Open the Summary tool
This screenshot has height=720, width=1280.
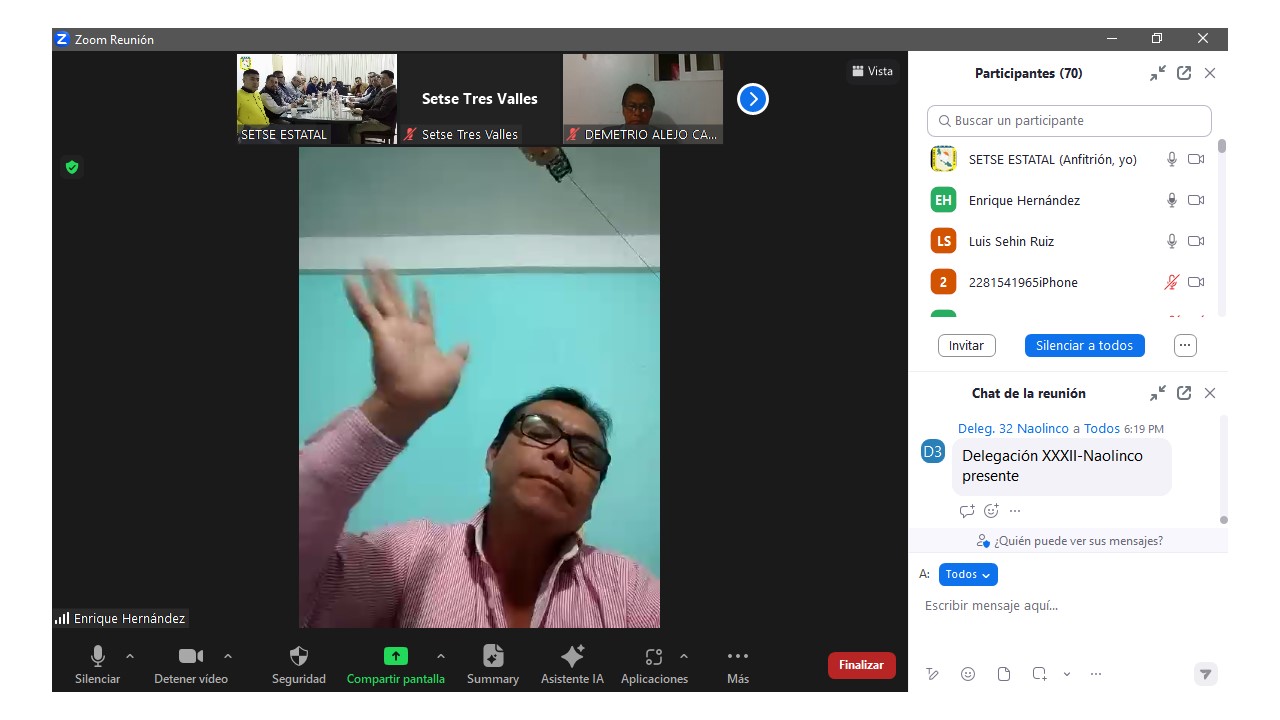click(x=492, y=657)
